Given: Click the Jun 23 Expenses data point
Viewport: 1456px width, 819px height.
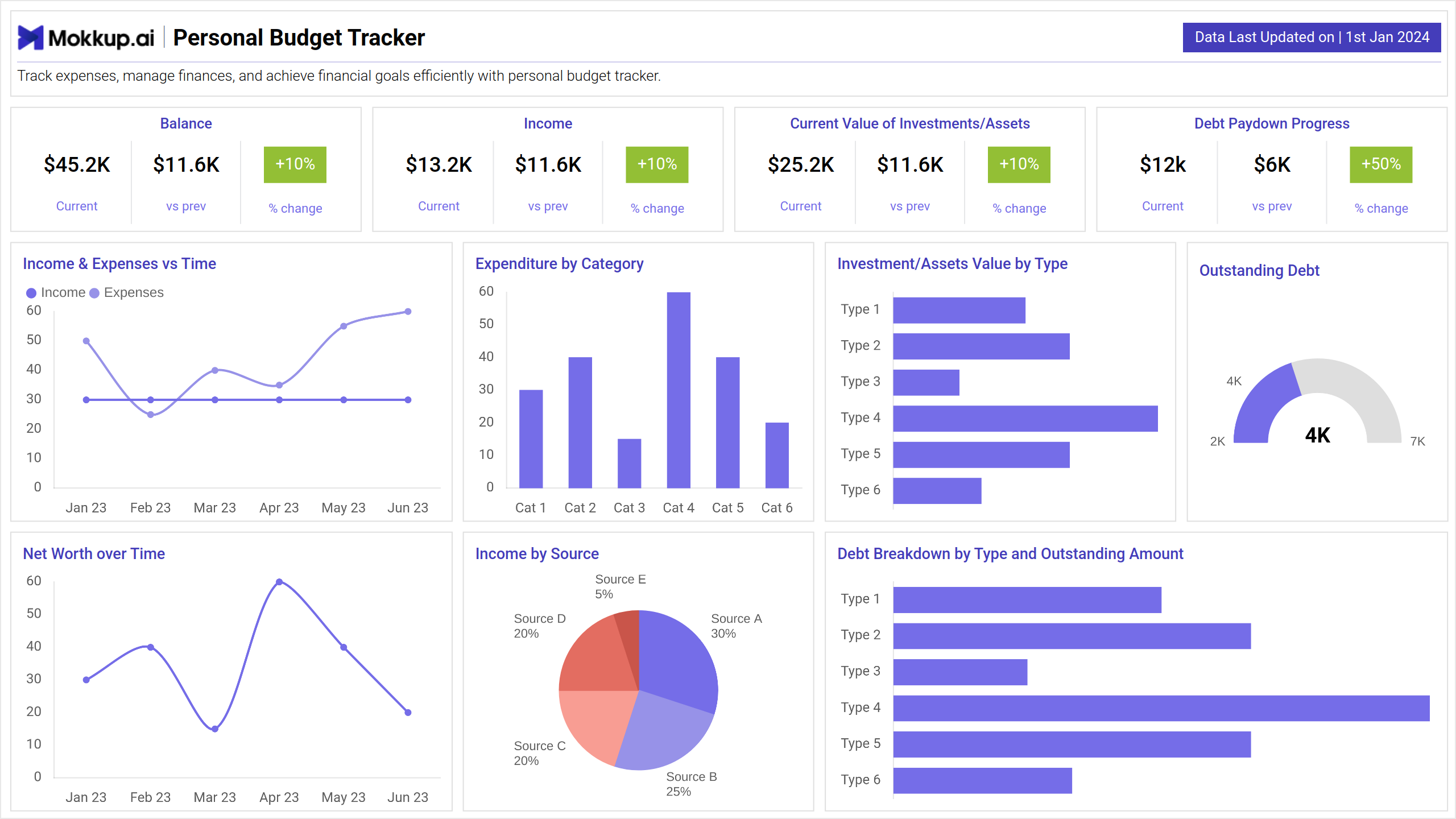Looking at the screenshot, I should click(408, 312).
